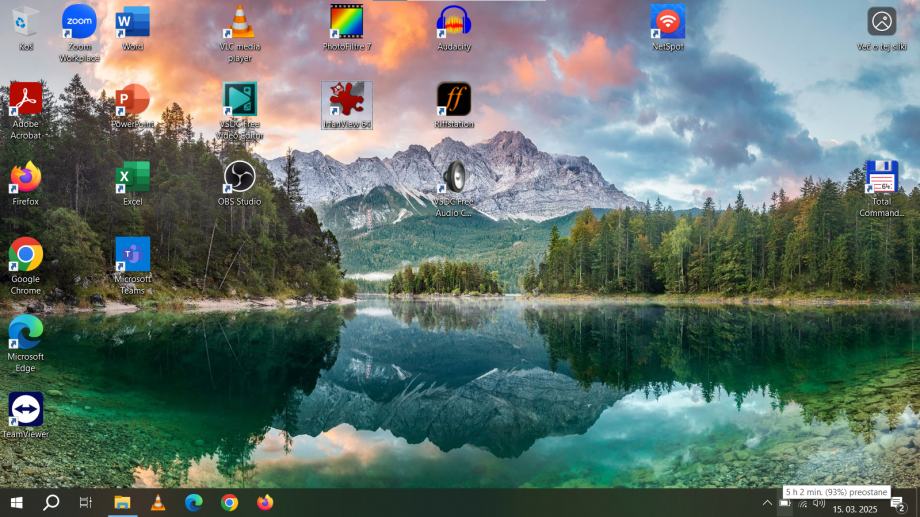Image resolution: width=920 pixels, height=517 pixels.
Task: Select the Adobe Acrobat shortcut
Action: [26, 111]
